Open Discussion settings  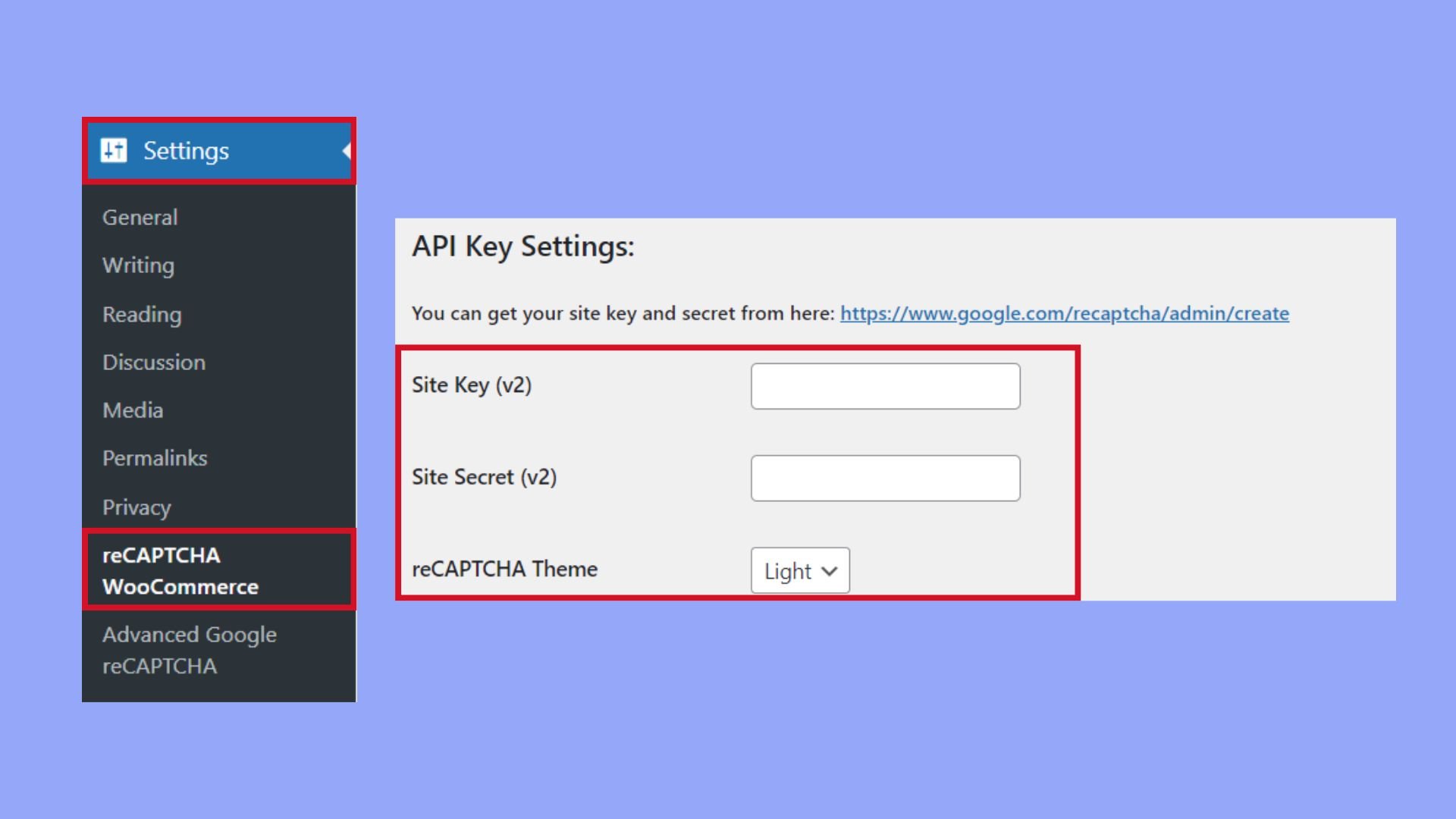[154, 362]
